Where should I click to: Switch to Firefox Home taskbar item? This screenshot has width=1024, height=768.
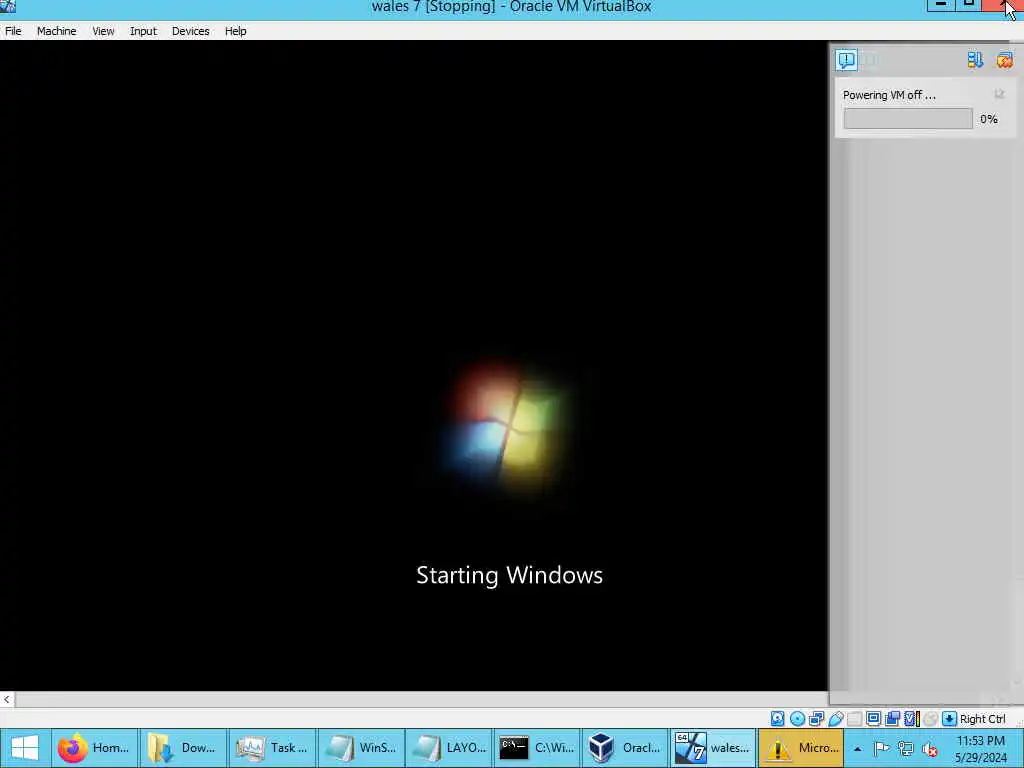(95, 748)
